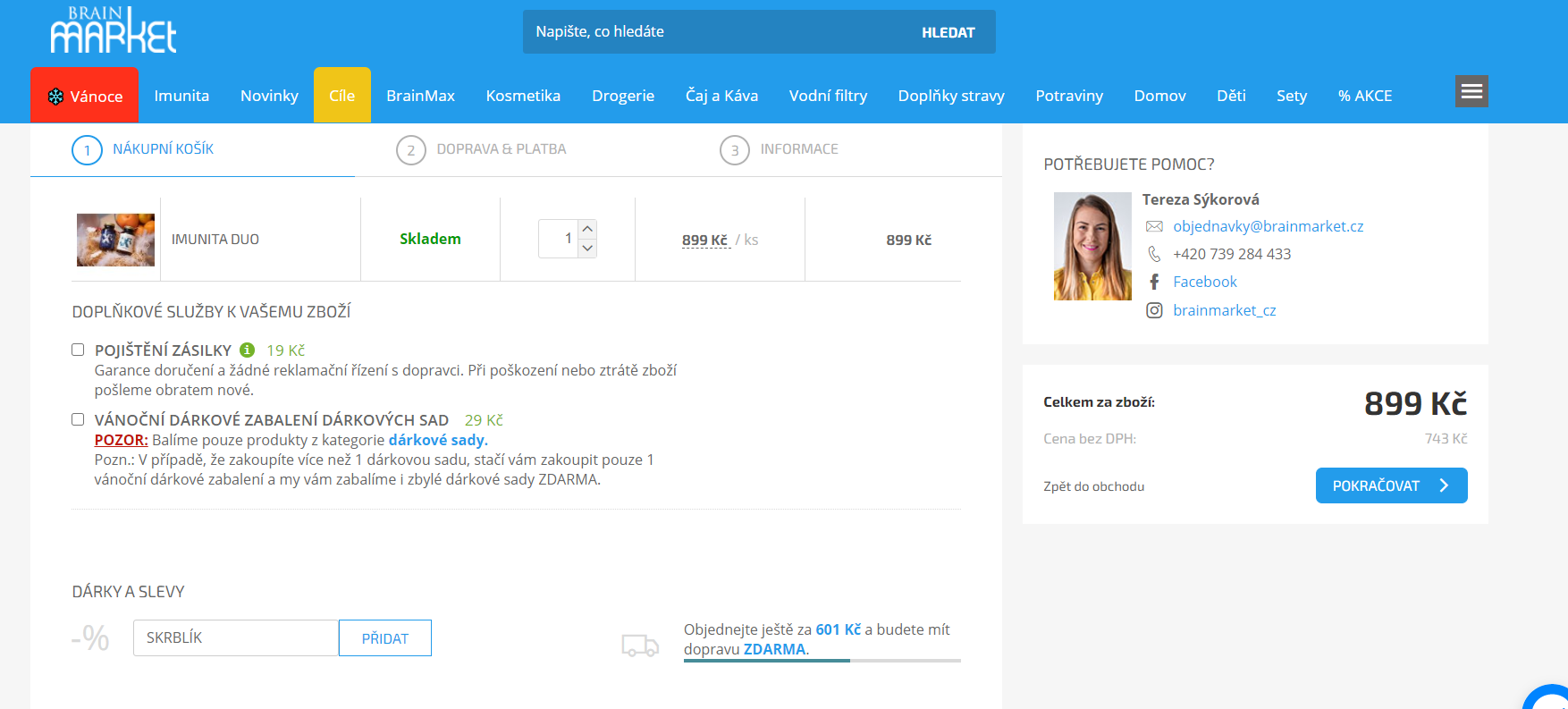Click the delivery truck icon
Screen dimensions: 1568x709
pos(640,645)
